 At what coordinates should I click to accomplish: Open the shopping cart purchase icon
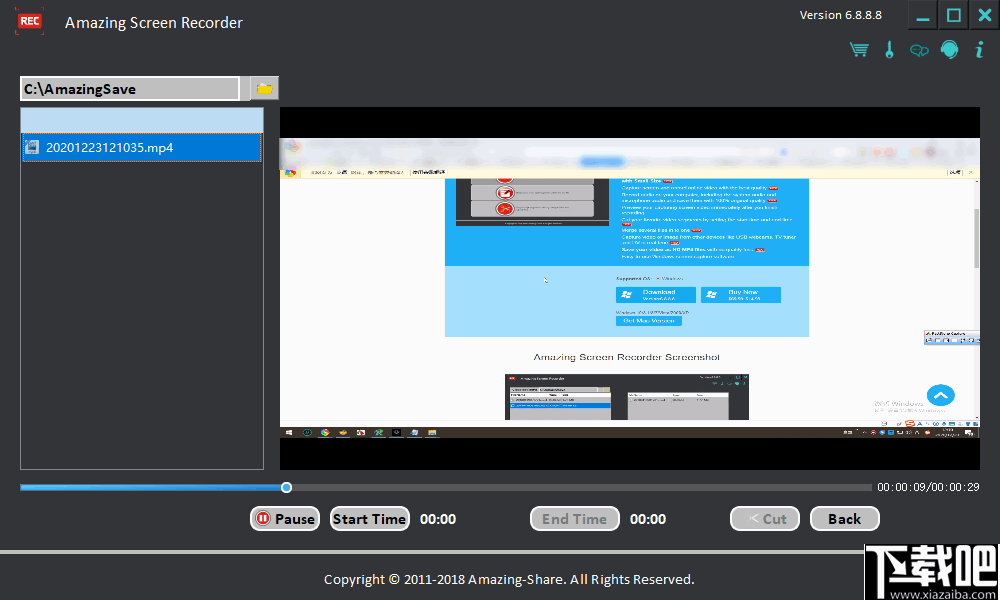pos(859,49)
